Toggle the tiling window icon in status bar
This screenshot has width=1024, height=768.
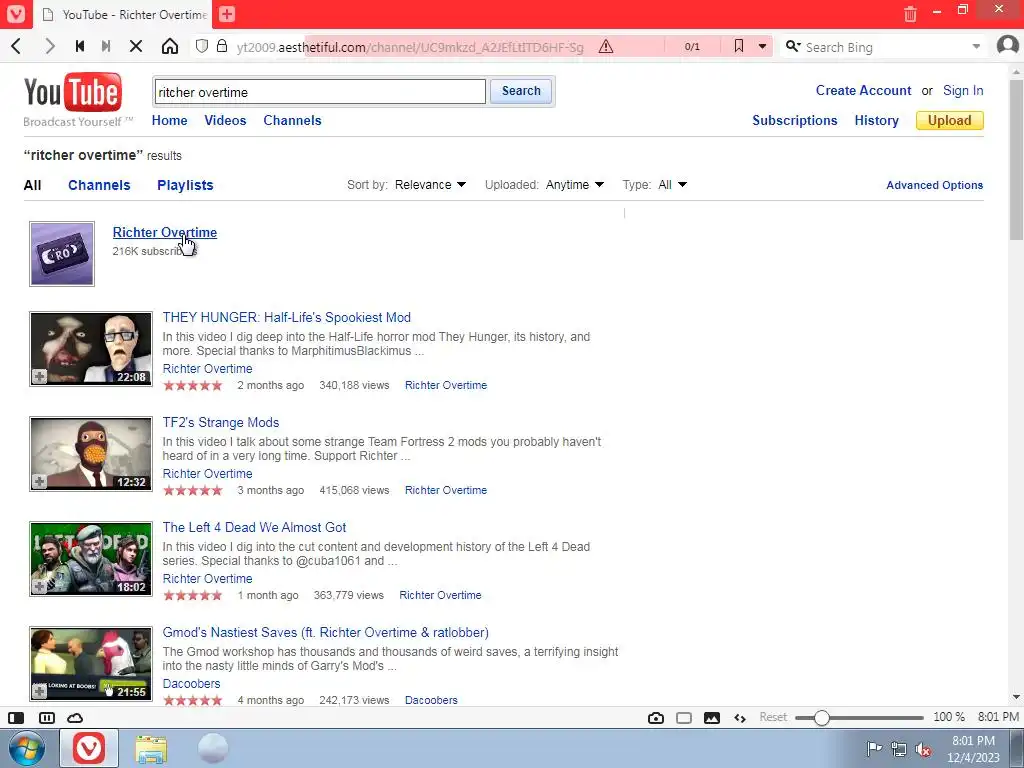[684, 718]
